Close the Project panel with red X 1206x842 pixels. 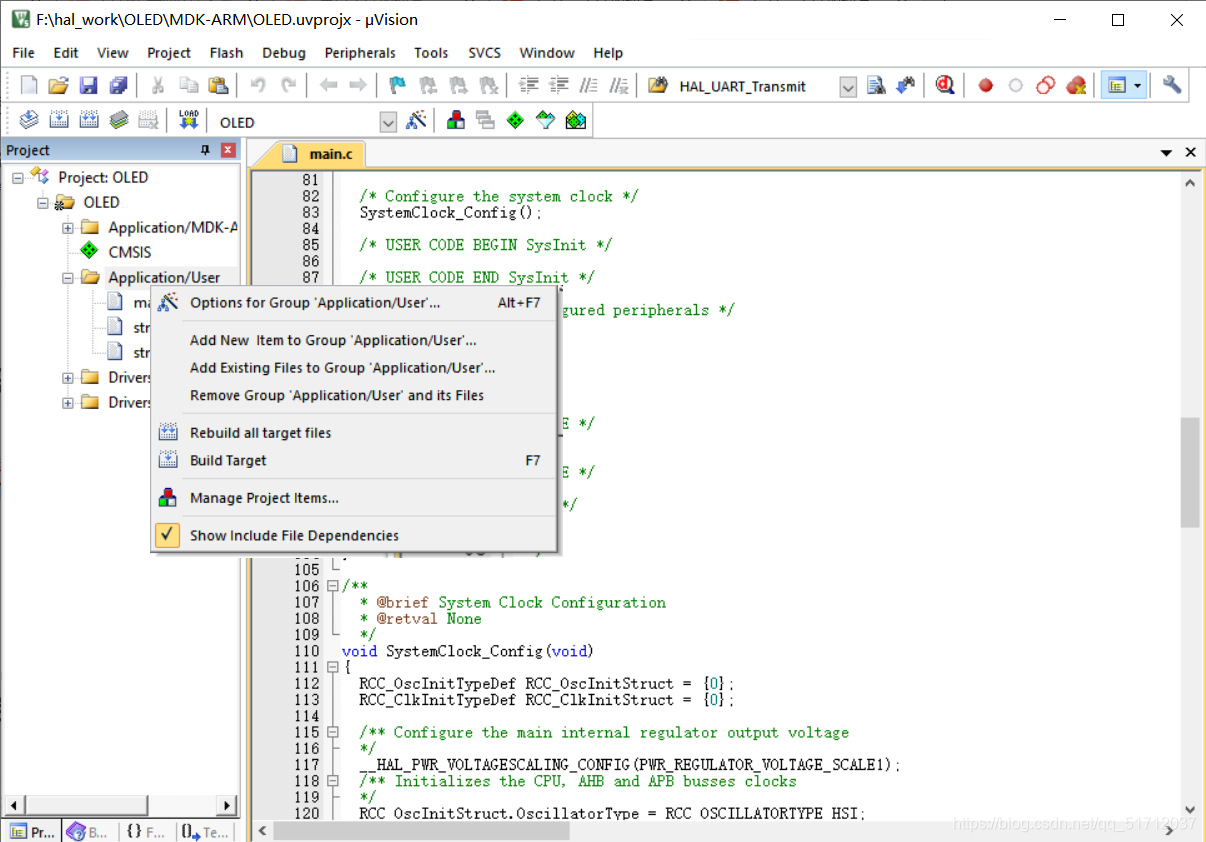(228, 150)
